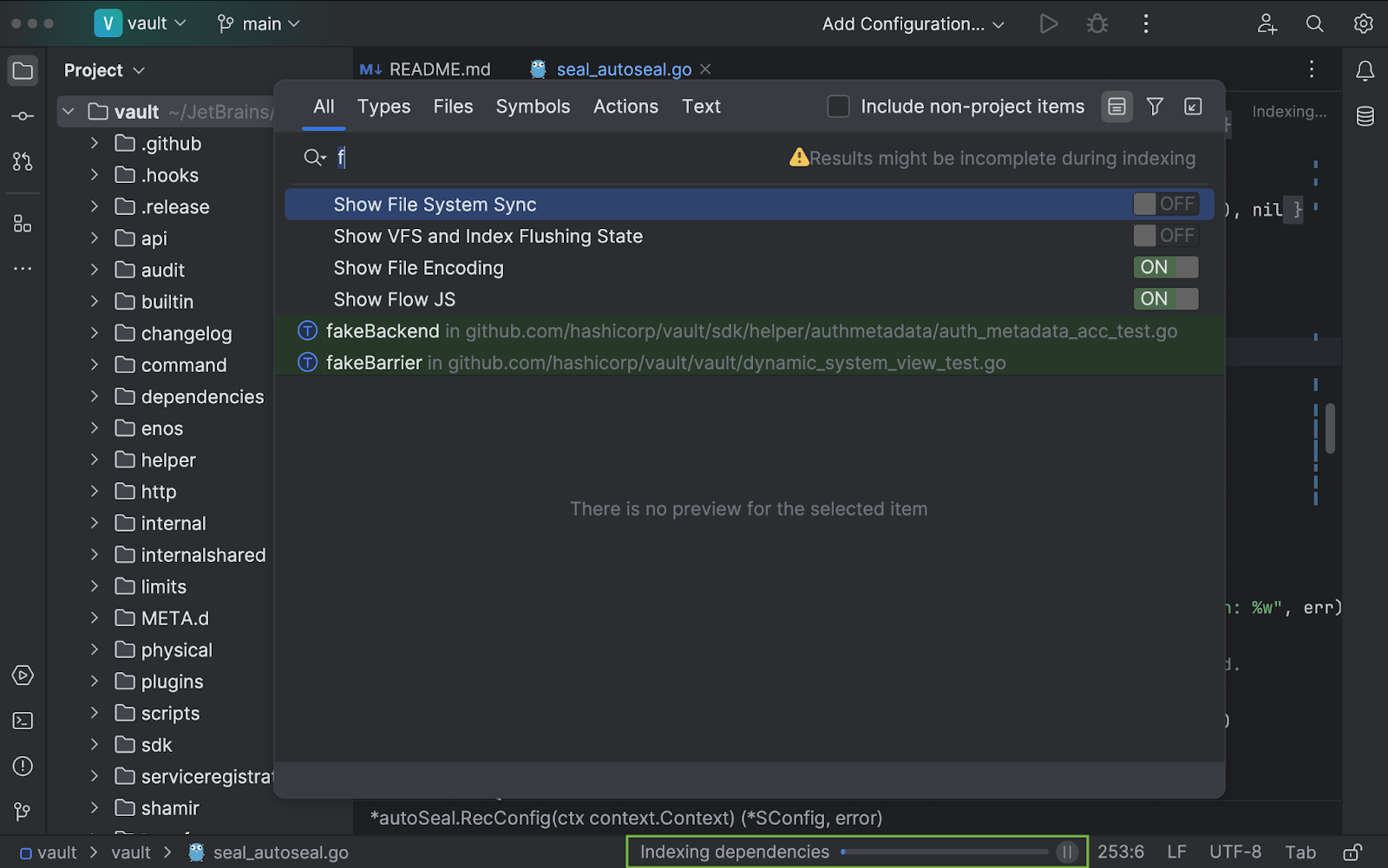Toggle Show File System Sync switch
1388x868 pixels.
point(1166,204)
